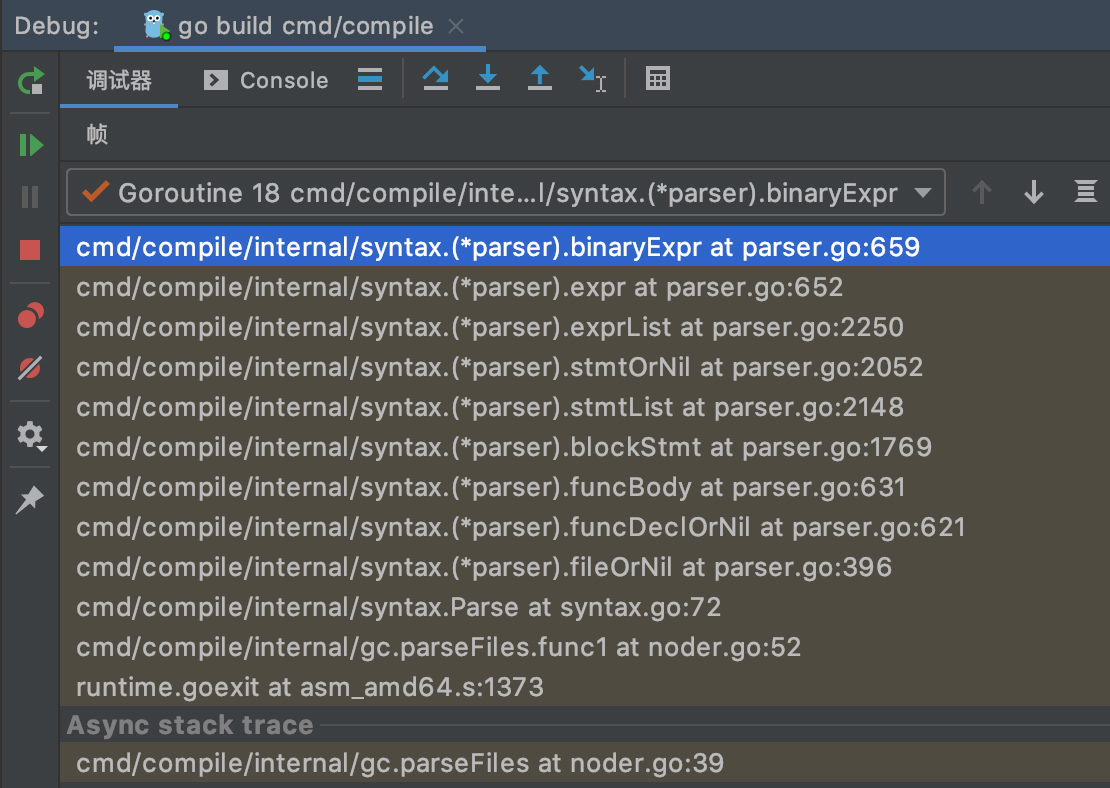1110x788 pixels.
Task: Click the Step Over button
Action: (x=435, y=79)
